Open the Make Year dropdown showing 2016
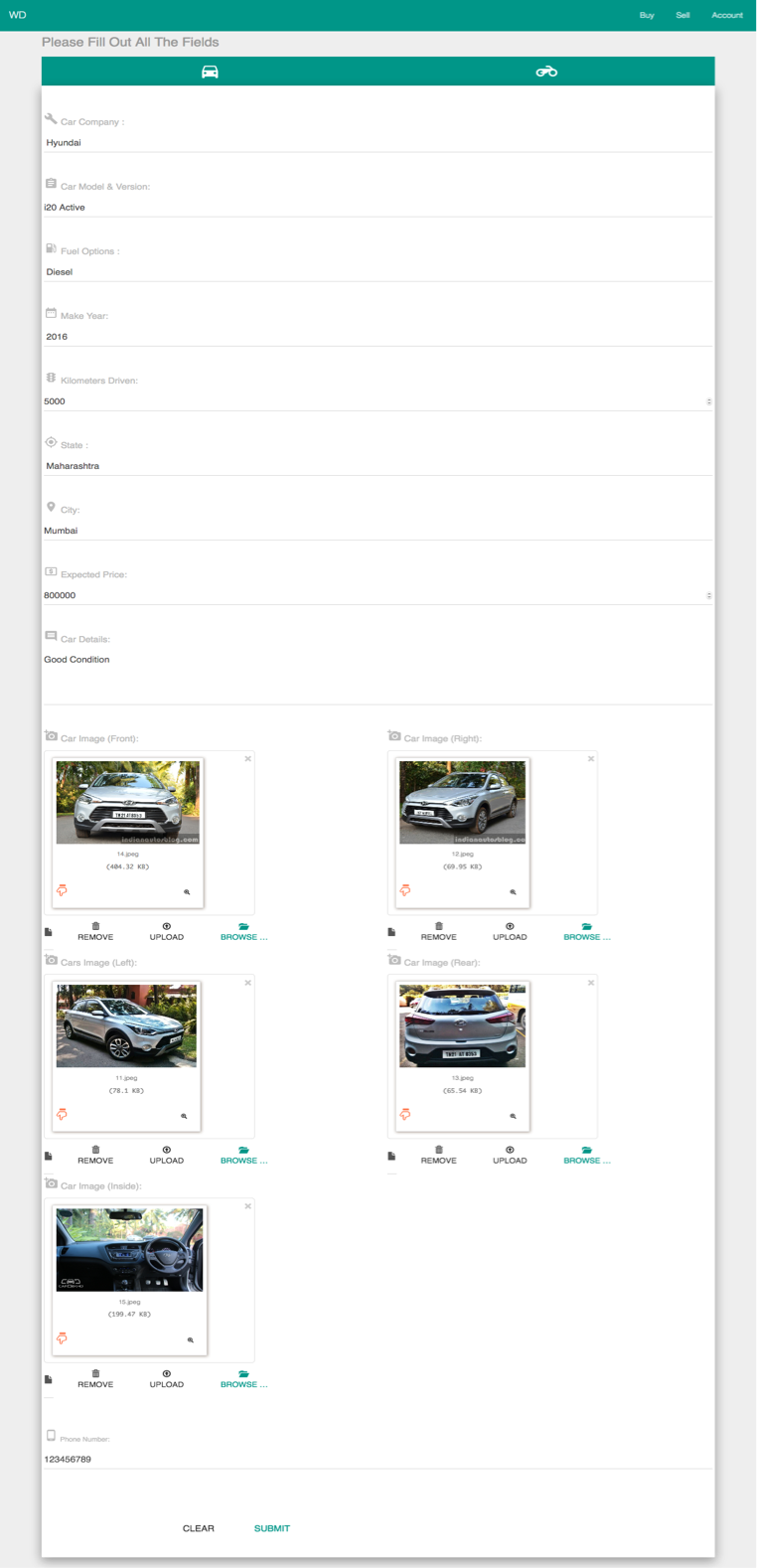The height and width of the screenshot is (1568, 757). click(378, 336)
